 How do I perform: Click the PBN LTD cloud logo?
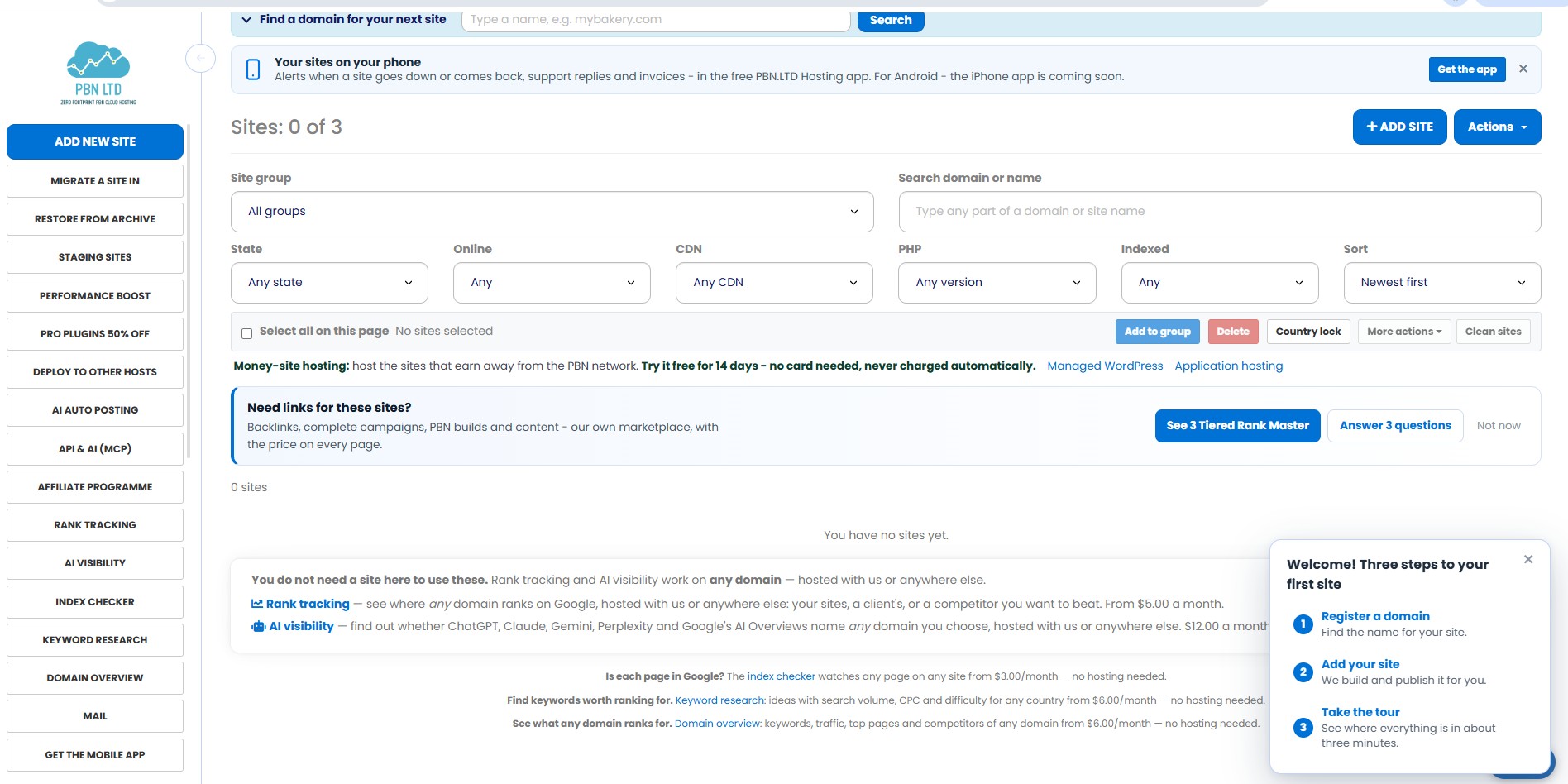(98, 73)
